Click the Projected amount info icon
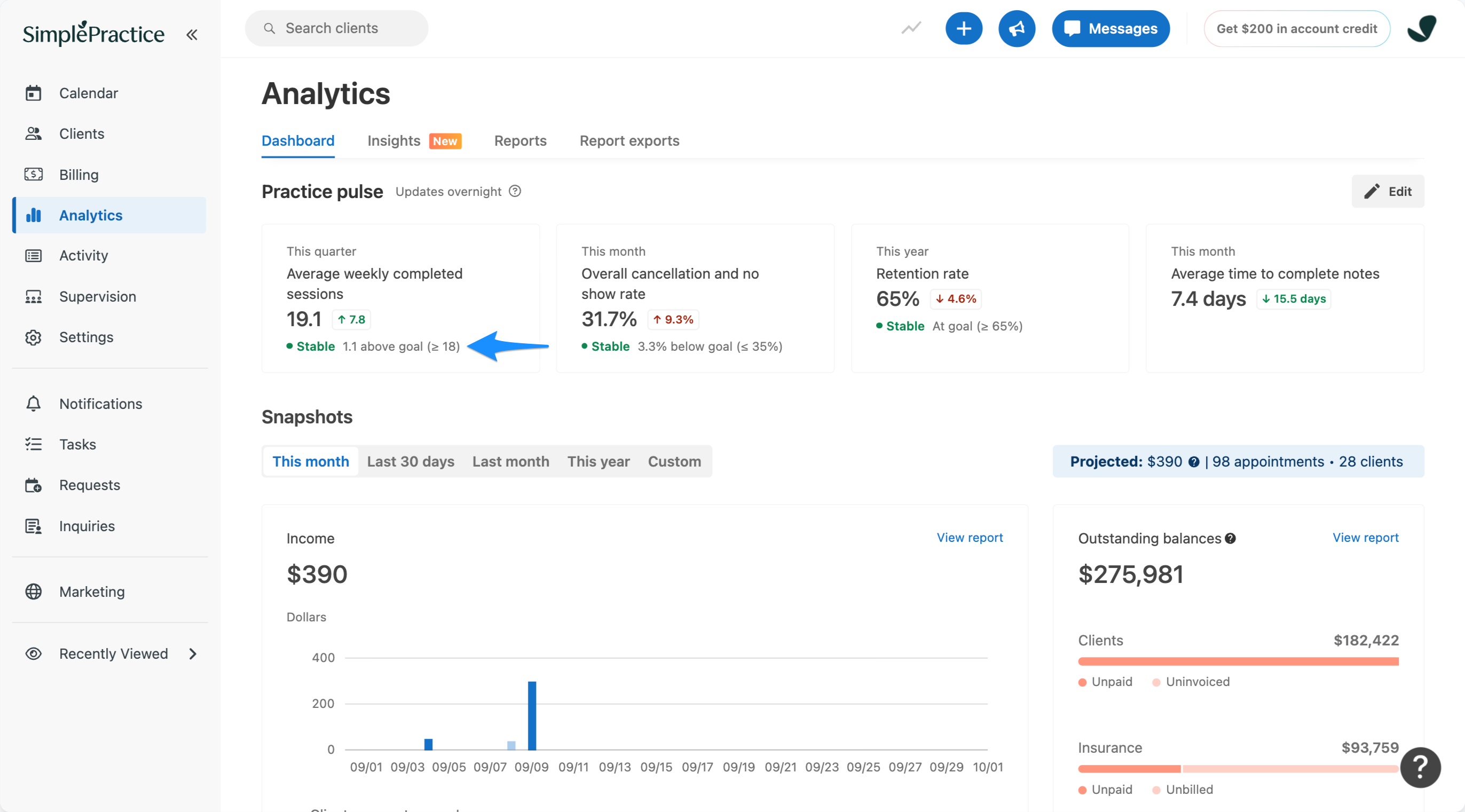Screen dimensions: 1465x812 point(1194,462)
